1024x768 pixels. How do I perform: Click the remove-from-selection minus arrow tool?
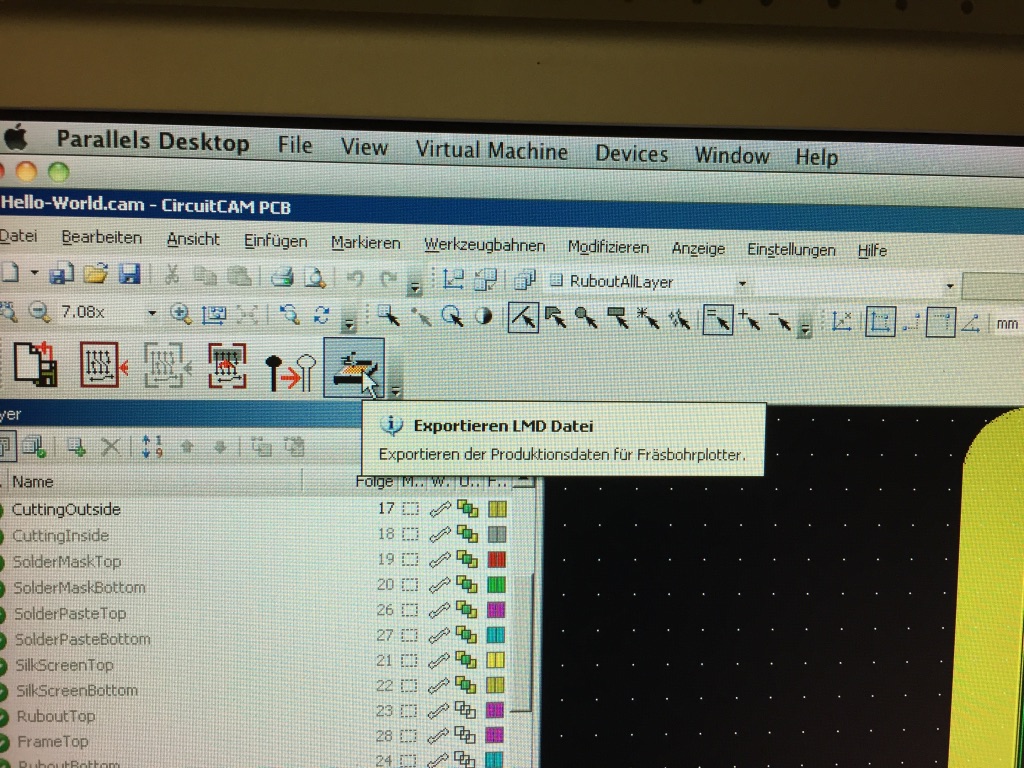point(780,321)
